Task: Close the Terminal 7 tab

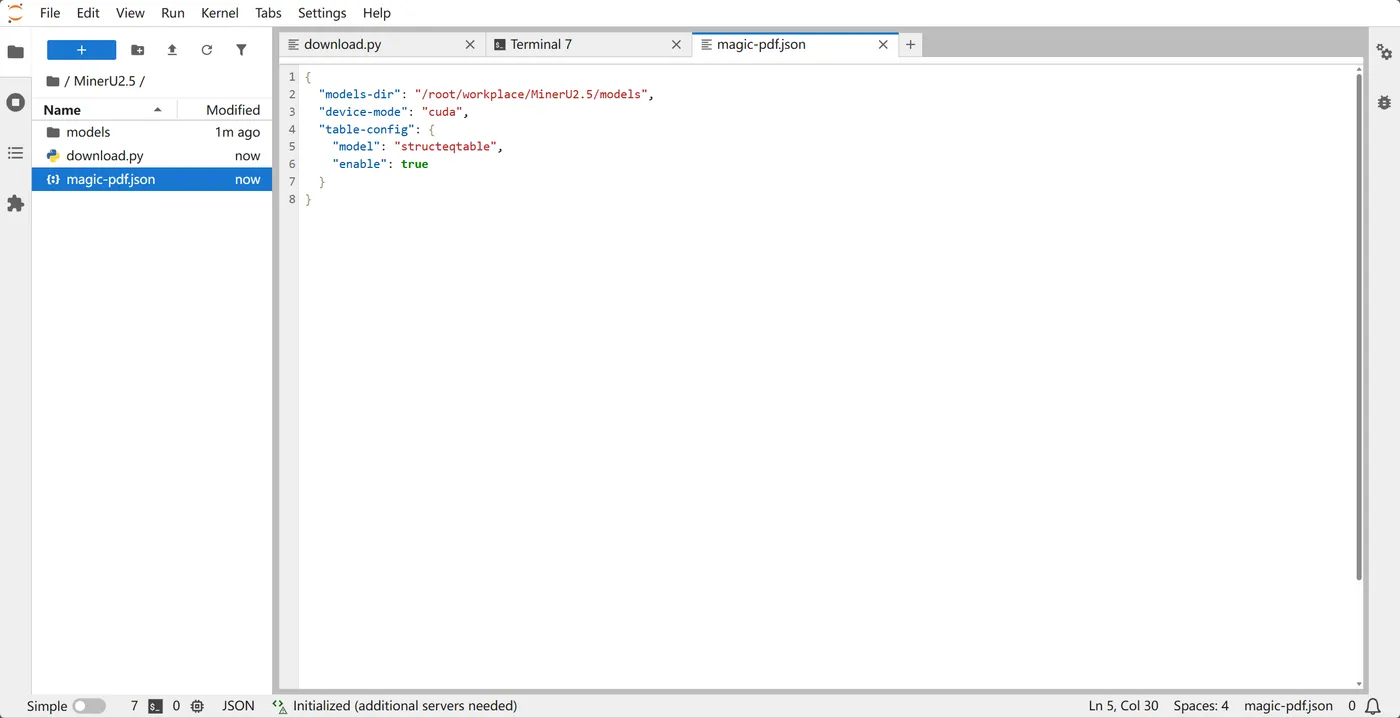Action: [x=676, y=44]
